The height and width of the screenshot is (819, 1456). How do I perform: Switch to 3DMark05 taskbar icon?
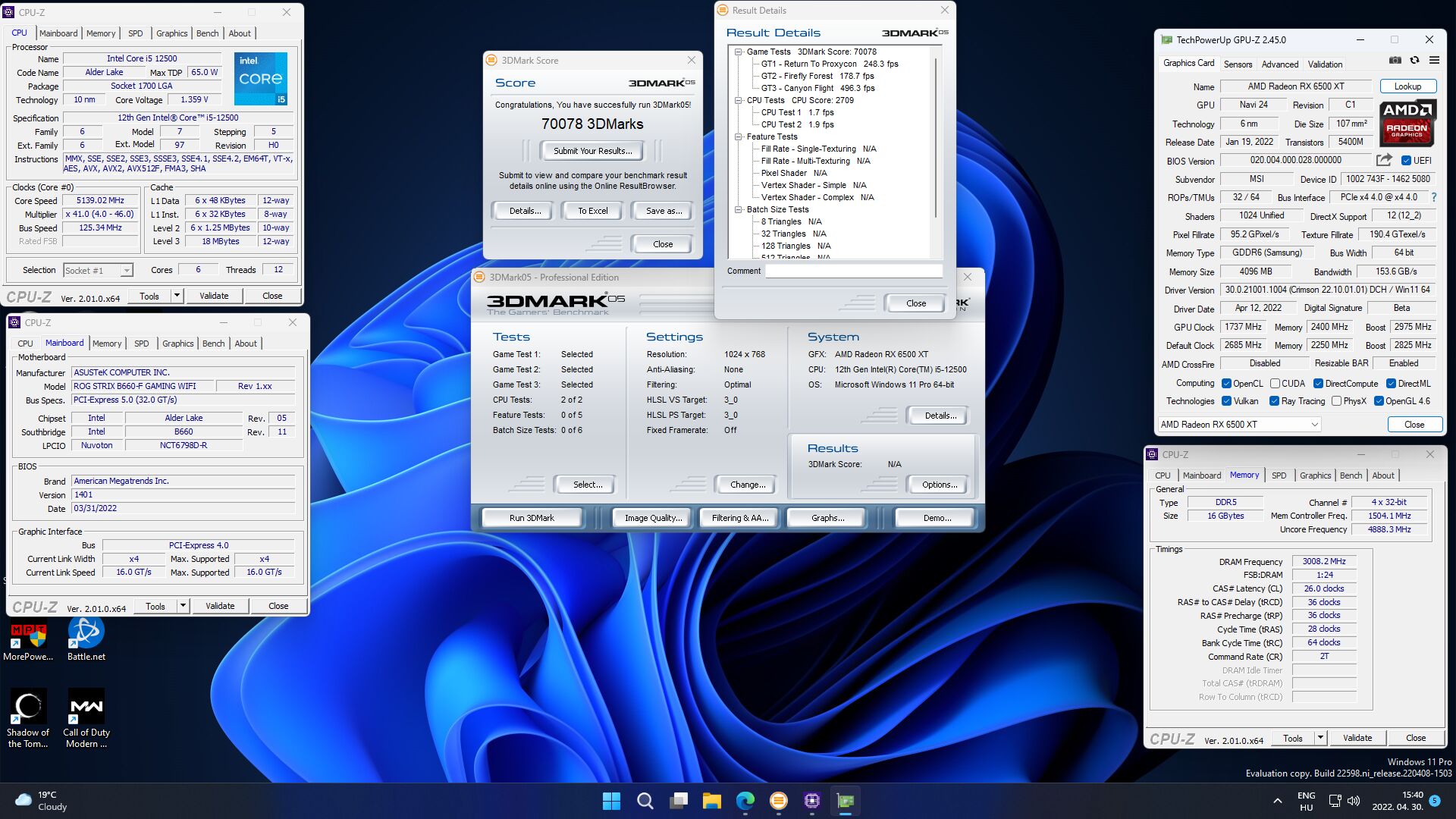coord(779,801)
